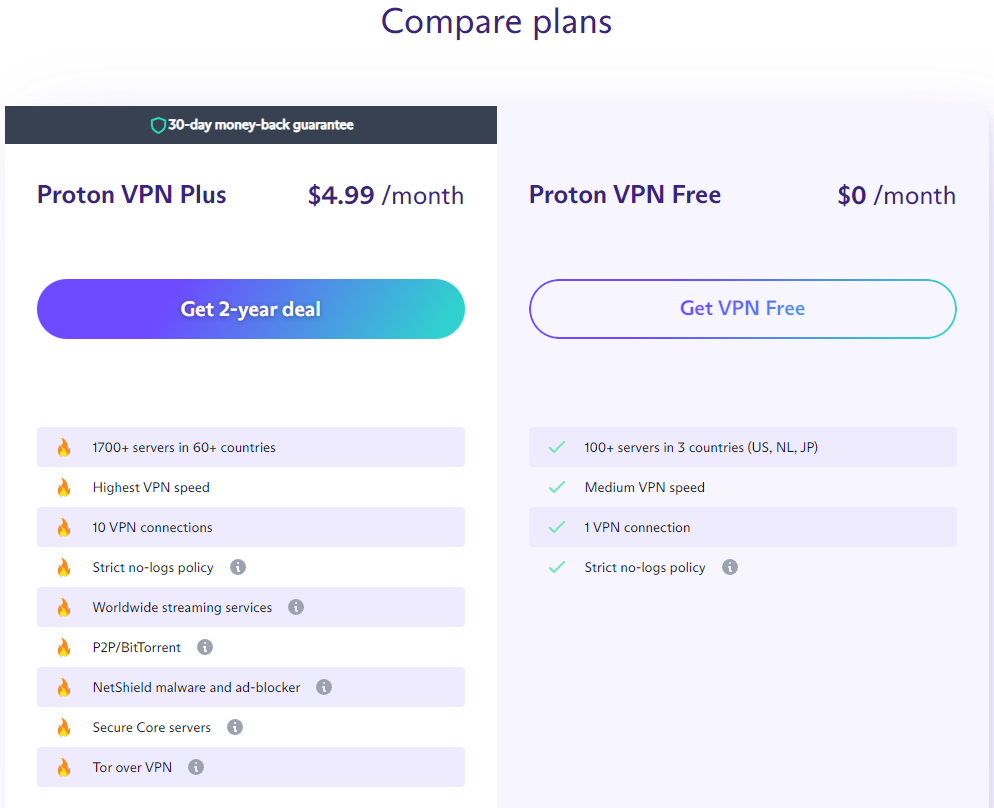
Task: Click the shield icon in the guarantee banner
Action: click(x=158, y=124)
